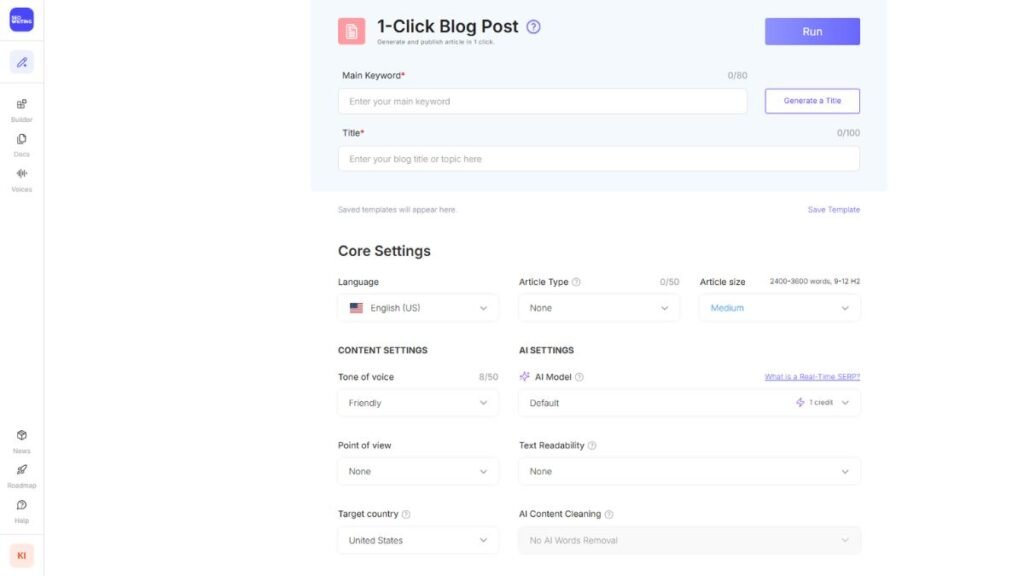Image resolution: width=1024 pixels, height=576 pixels.
Task: Expand the Language dropdown
Action: point(418,308)
